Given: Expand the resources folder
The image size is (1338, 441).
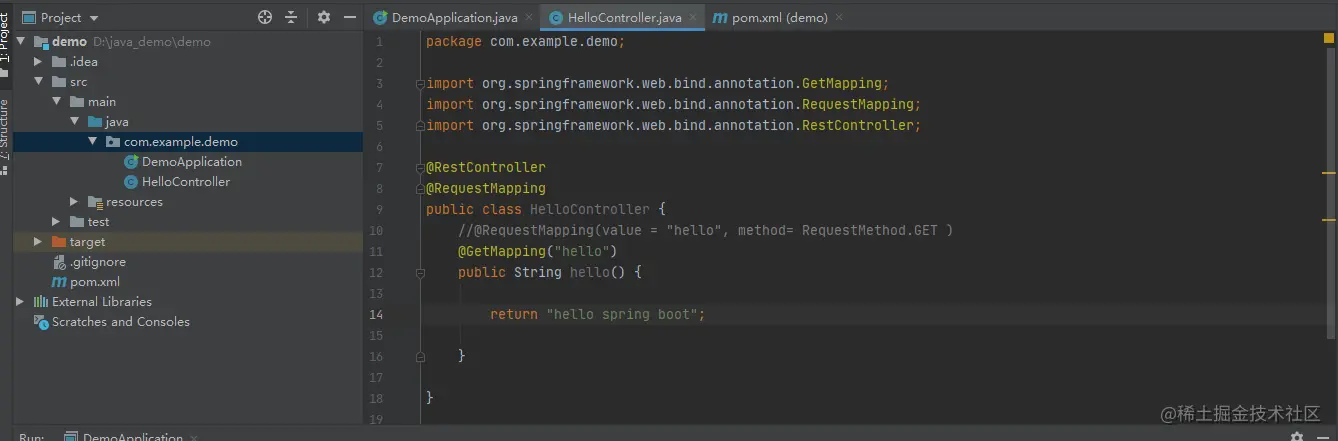Looking at the screenshot, I should pos(74,201).
